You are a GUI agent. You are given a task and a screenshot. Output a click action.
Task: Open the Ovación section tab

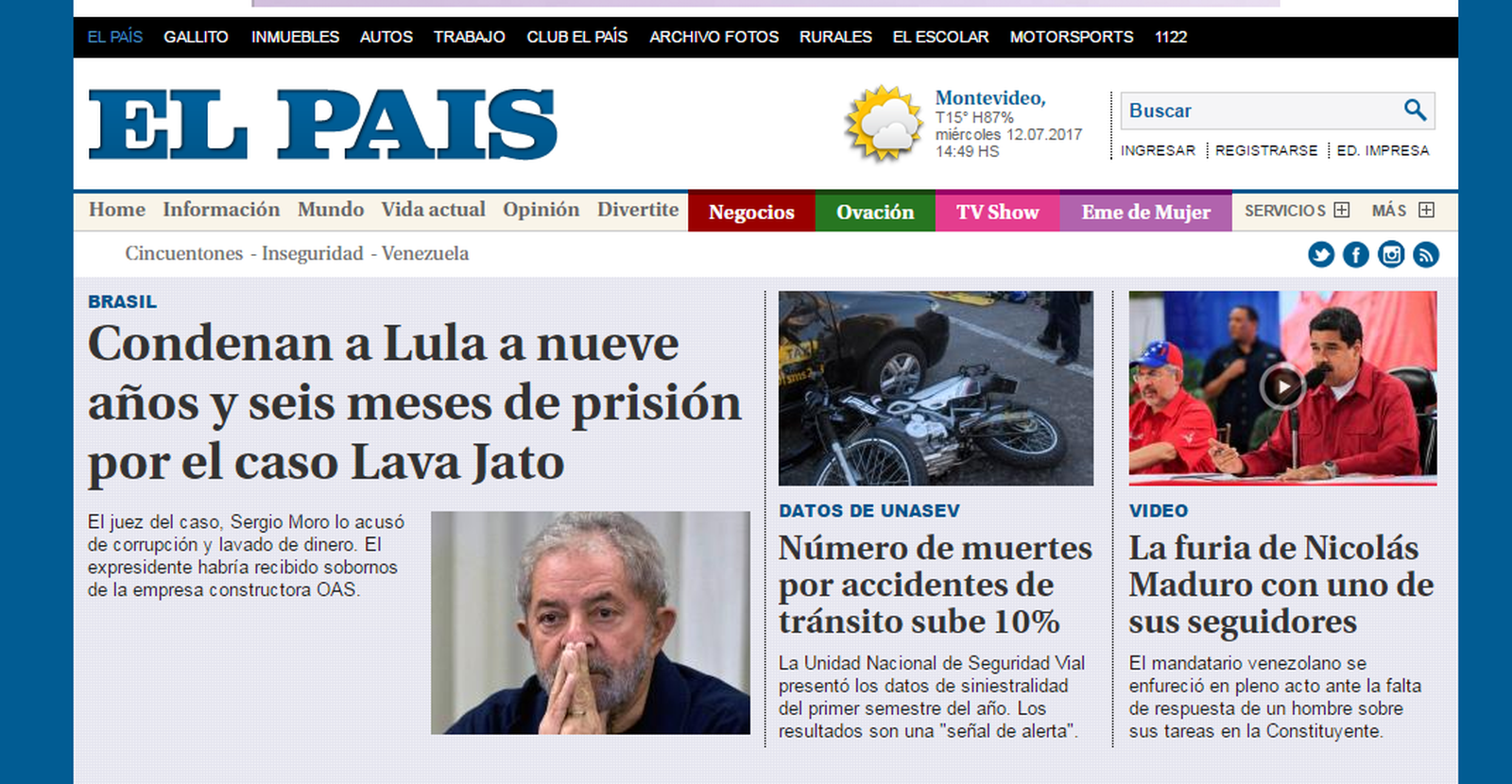pyautogui.click(x=875, y=212)
